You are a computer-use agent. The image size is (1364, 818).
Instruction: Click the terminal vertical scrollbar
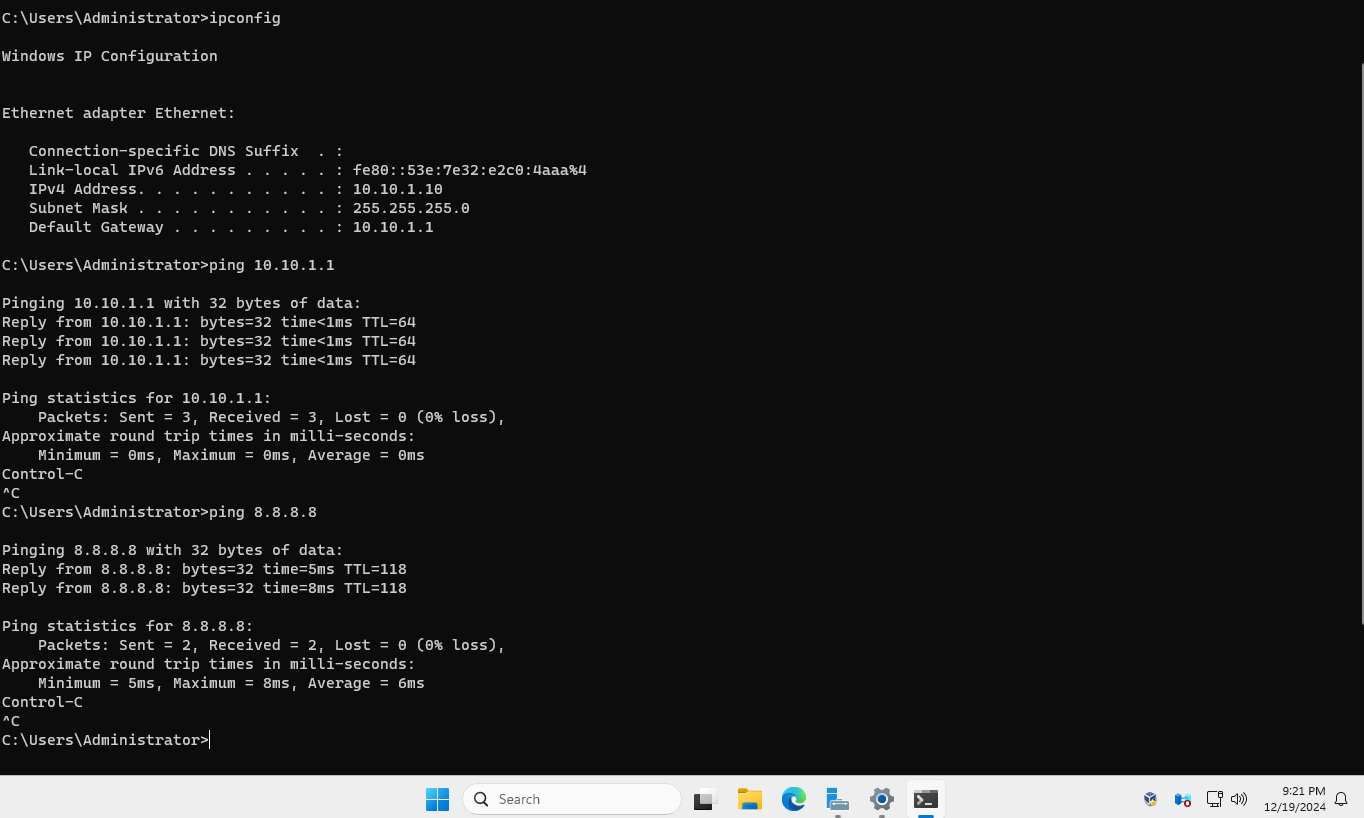[1359, 340]
